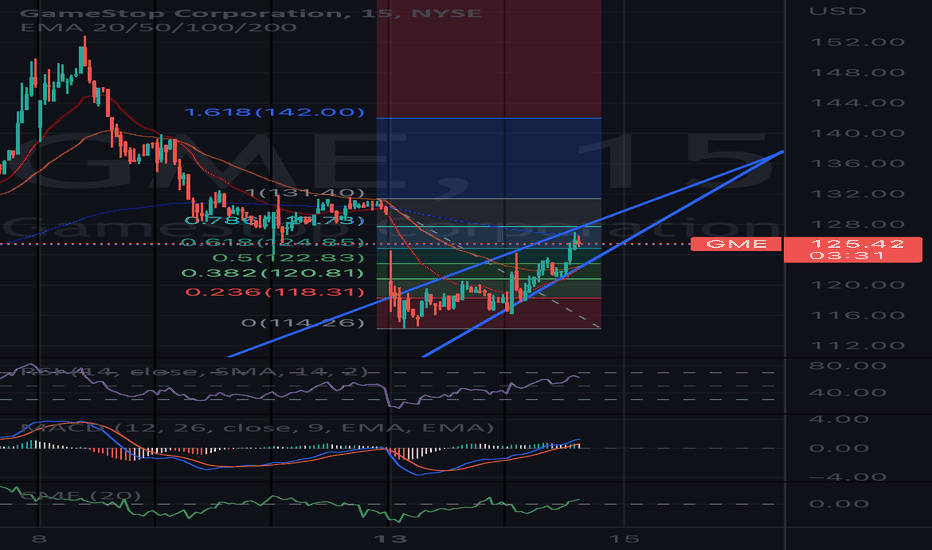Select the blue 1.618 Fibonacci extension zone
The image size is (932, 550).
489,158
